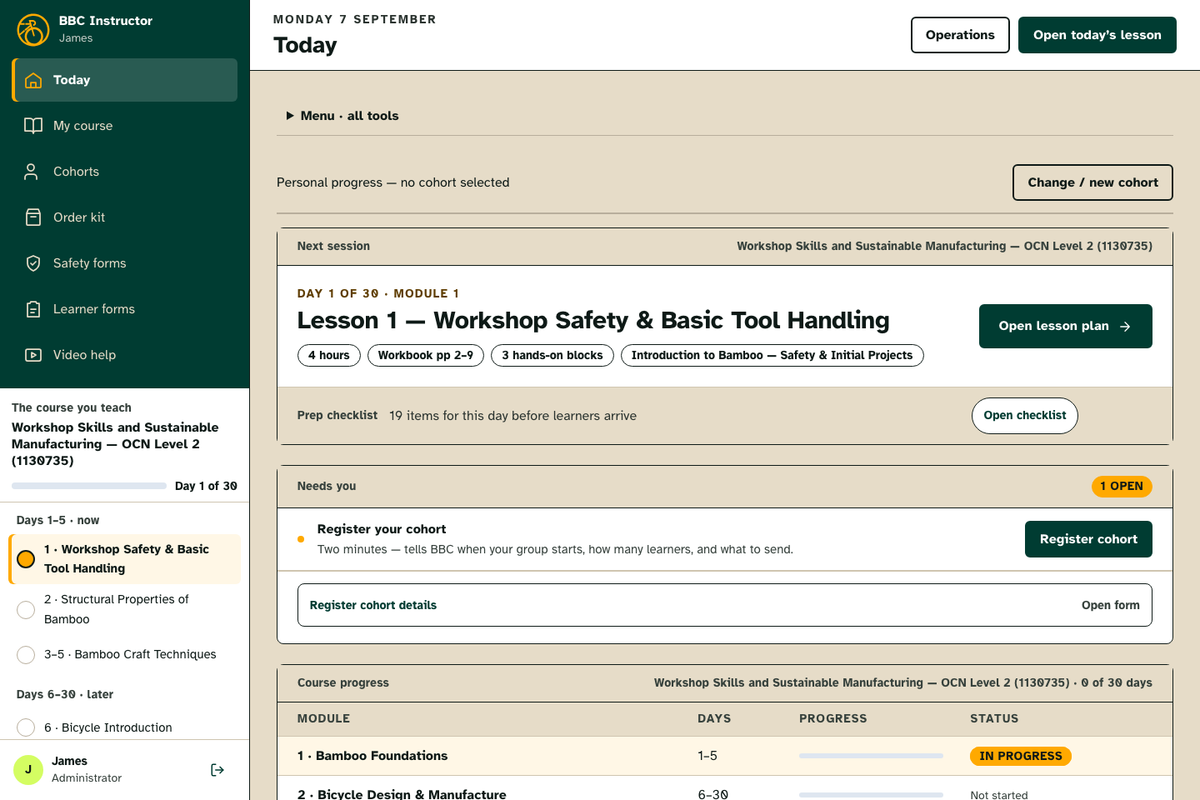Click Register cohort details text
The height and width of the screenshot is (800, 1200).
point(373,605)
